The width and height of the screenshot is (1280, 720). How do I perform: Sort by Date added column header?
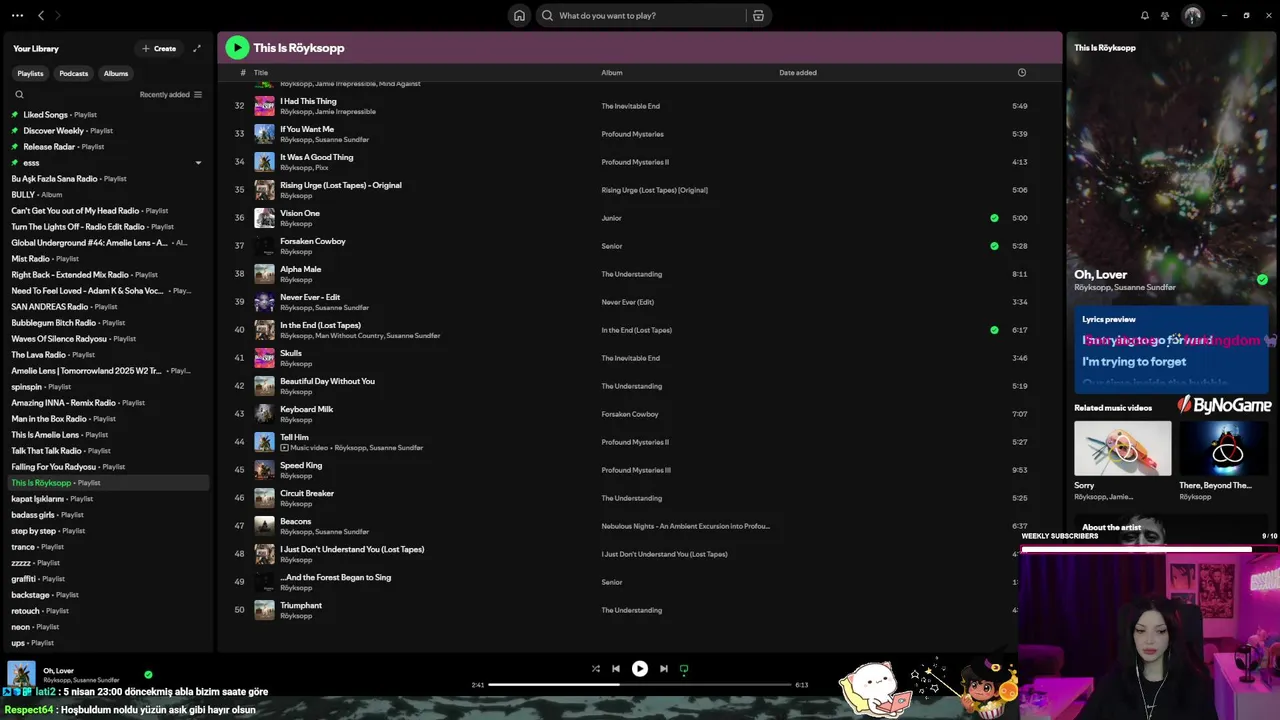pos(798,72)
